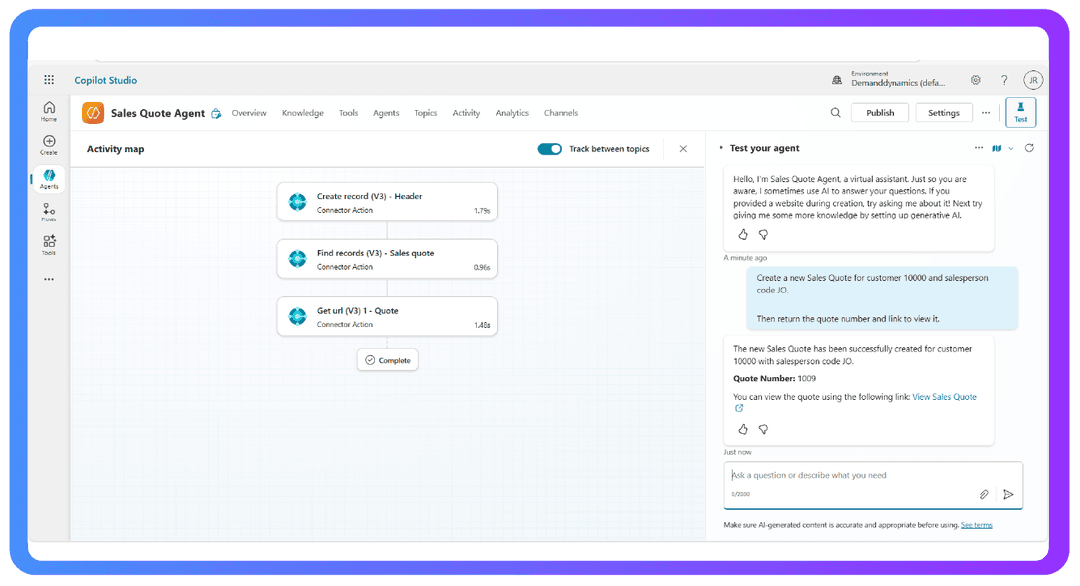Image resolution: width=1080 pixels, height=586 pixels.
Task: Open the app launcher waffle icon
Action: [x=49, y=80]
